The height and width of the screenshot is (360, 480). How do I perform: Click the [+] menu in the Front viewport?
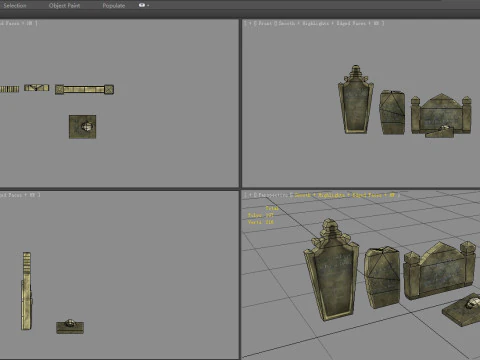point(249,23)
